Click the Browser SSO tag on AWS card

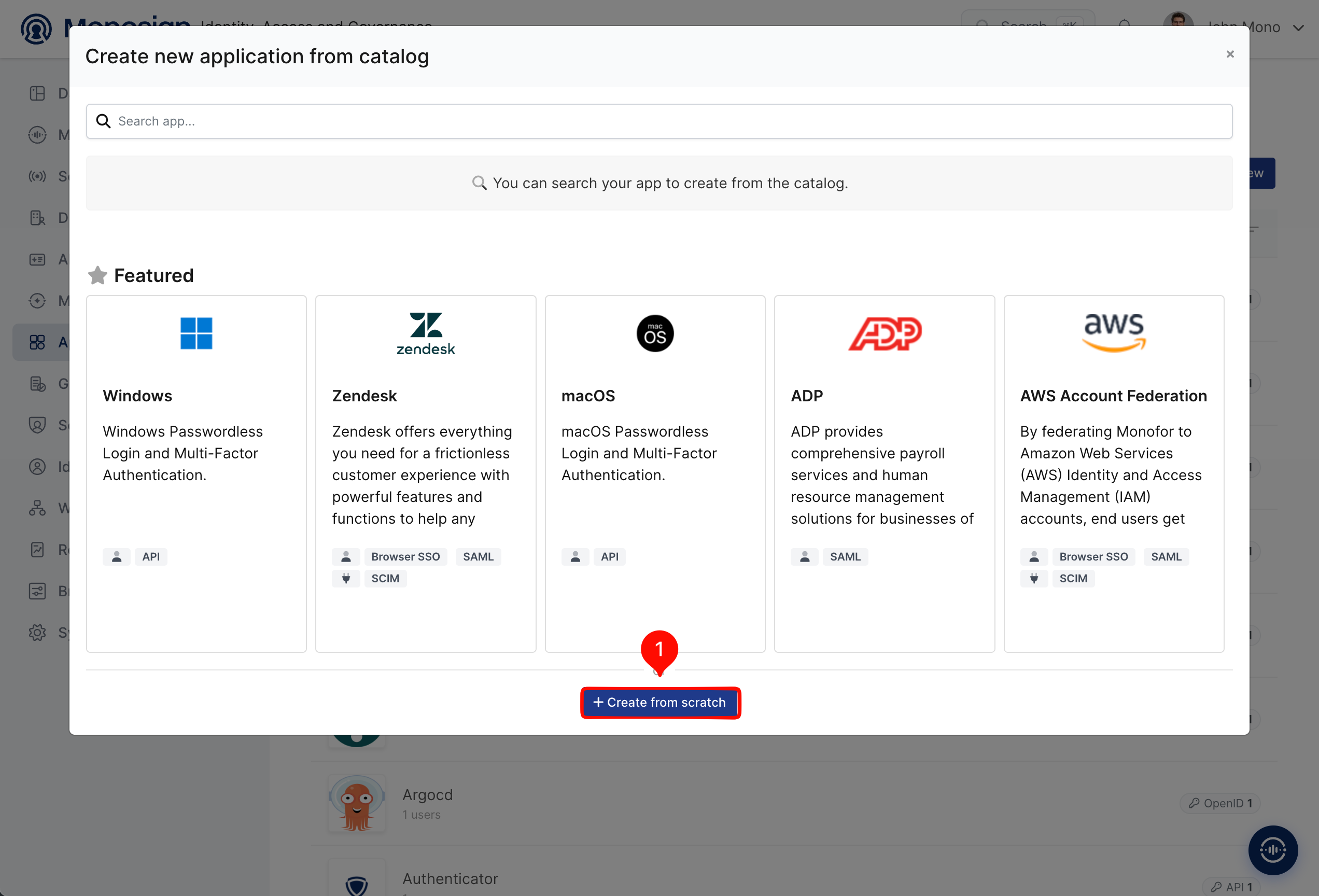point(1093,557)
